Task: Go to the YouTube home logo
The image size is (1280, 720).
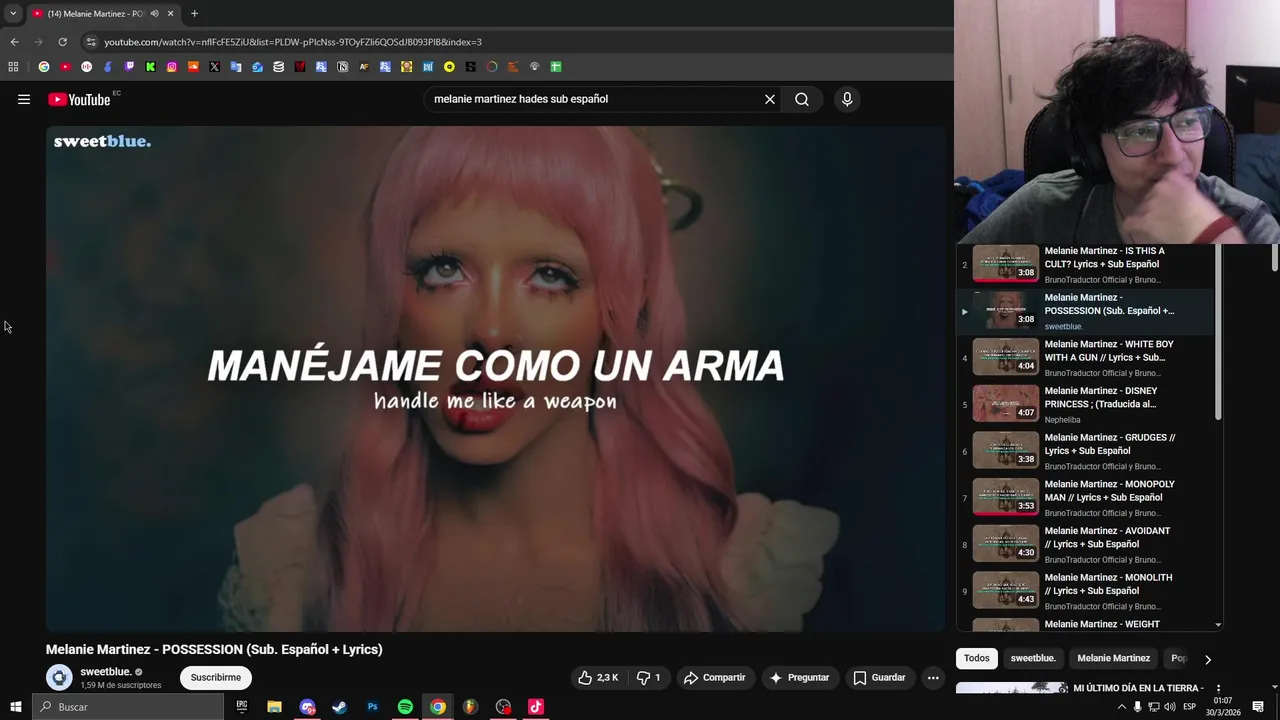Action: click(x=79, y=99)
